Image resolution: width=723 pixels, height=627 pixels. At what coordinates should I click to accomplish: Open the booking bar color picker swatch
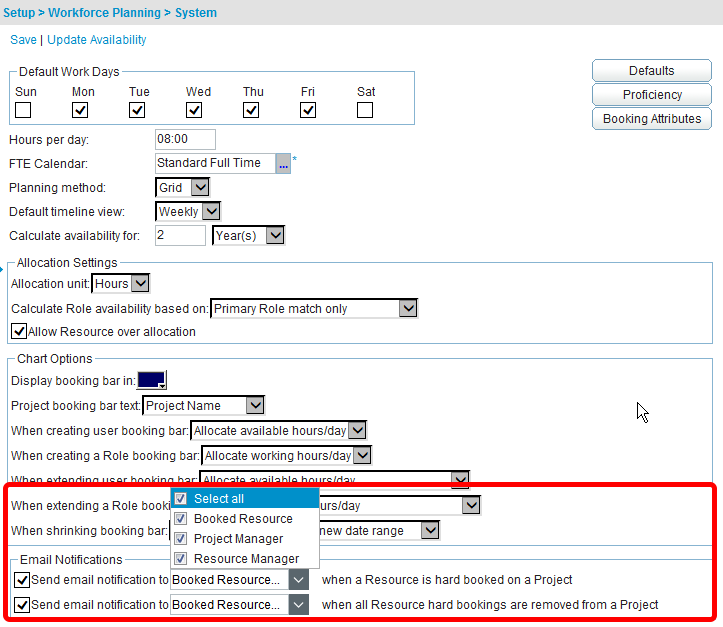(x=152, y=380)
